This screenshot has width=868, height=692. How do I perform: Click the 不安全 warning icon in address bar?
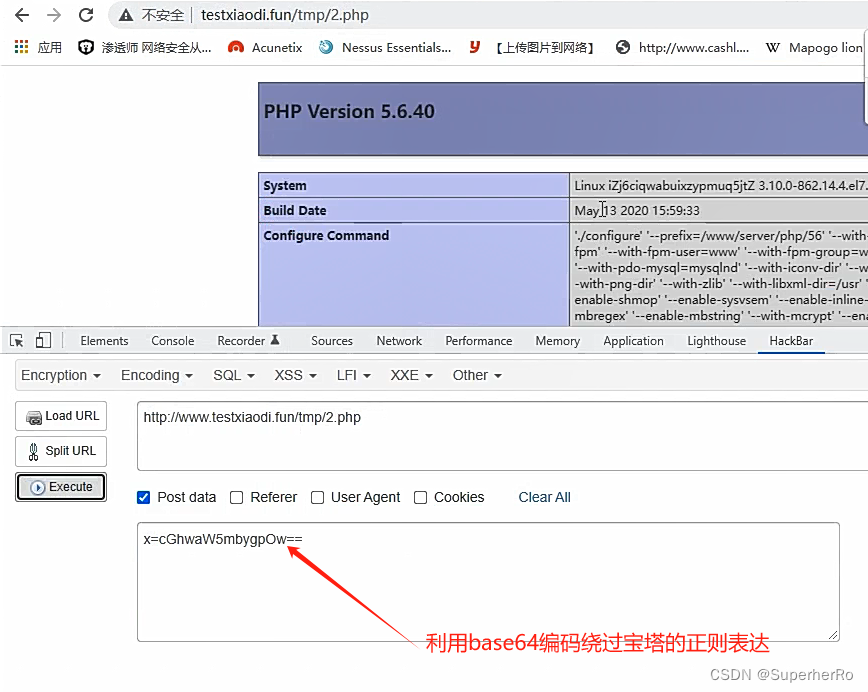(124, 14)
